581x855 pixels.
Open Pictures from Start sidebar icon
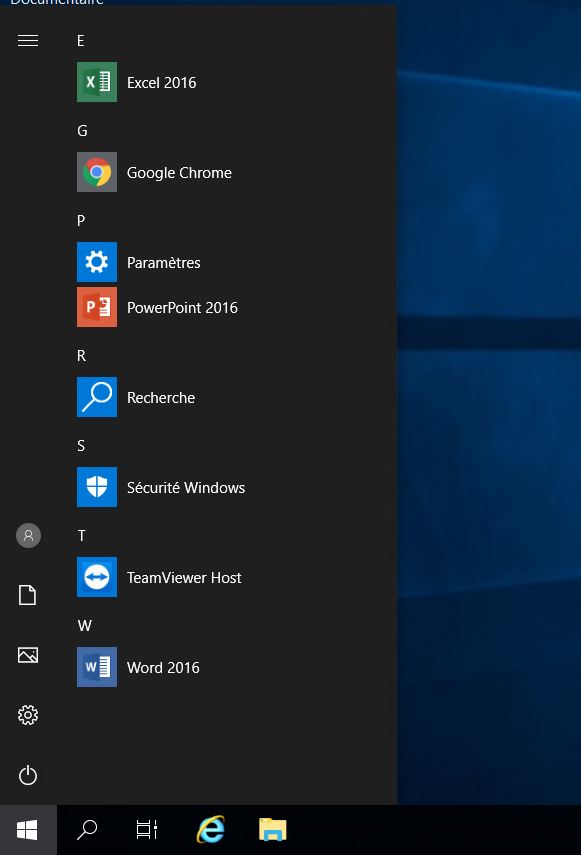28,655
